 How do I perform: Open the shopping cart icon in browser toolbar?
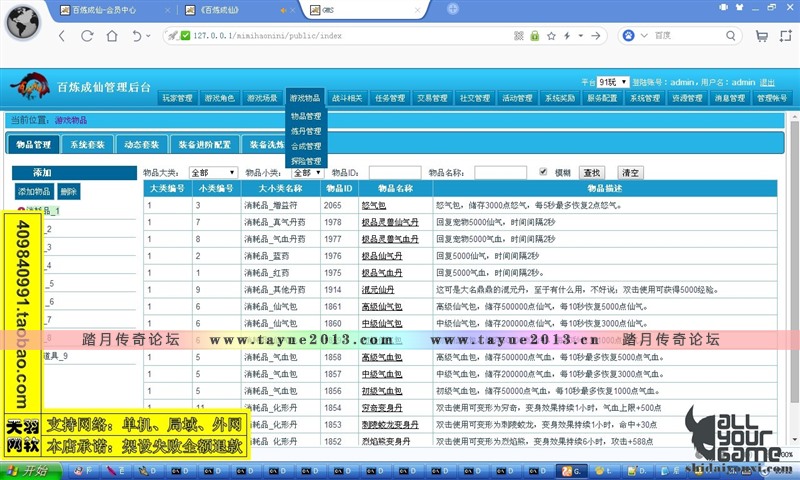762,35
